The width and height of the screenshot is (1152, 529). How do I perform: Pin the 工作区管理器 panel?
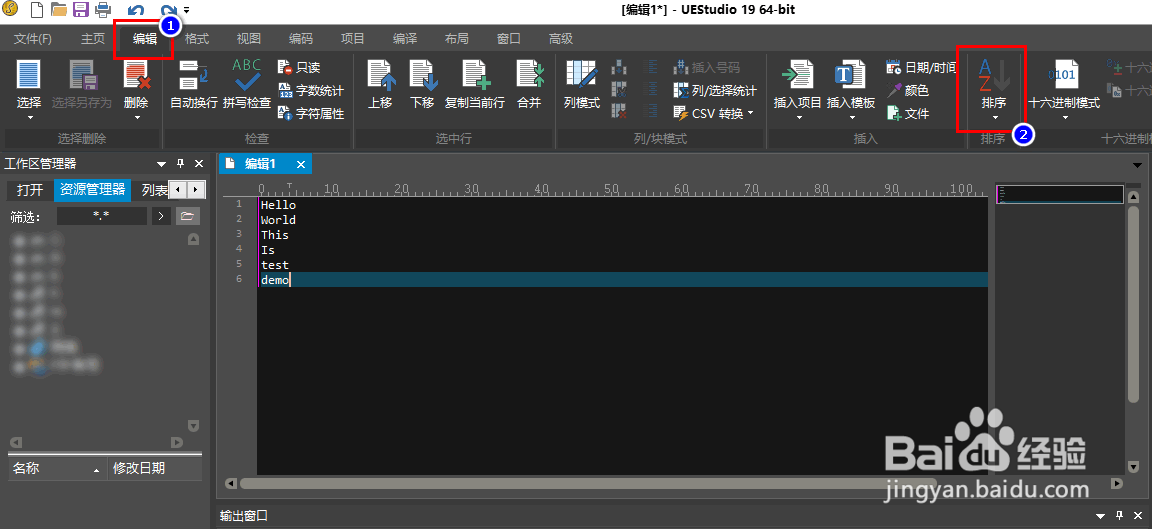[181, 164]
